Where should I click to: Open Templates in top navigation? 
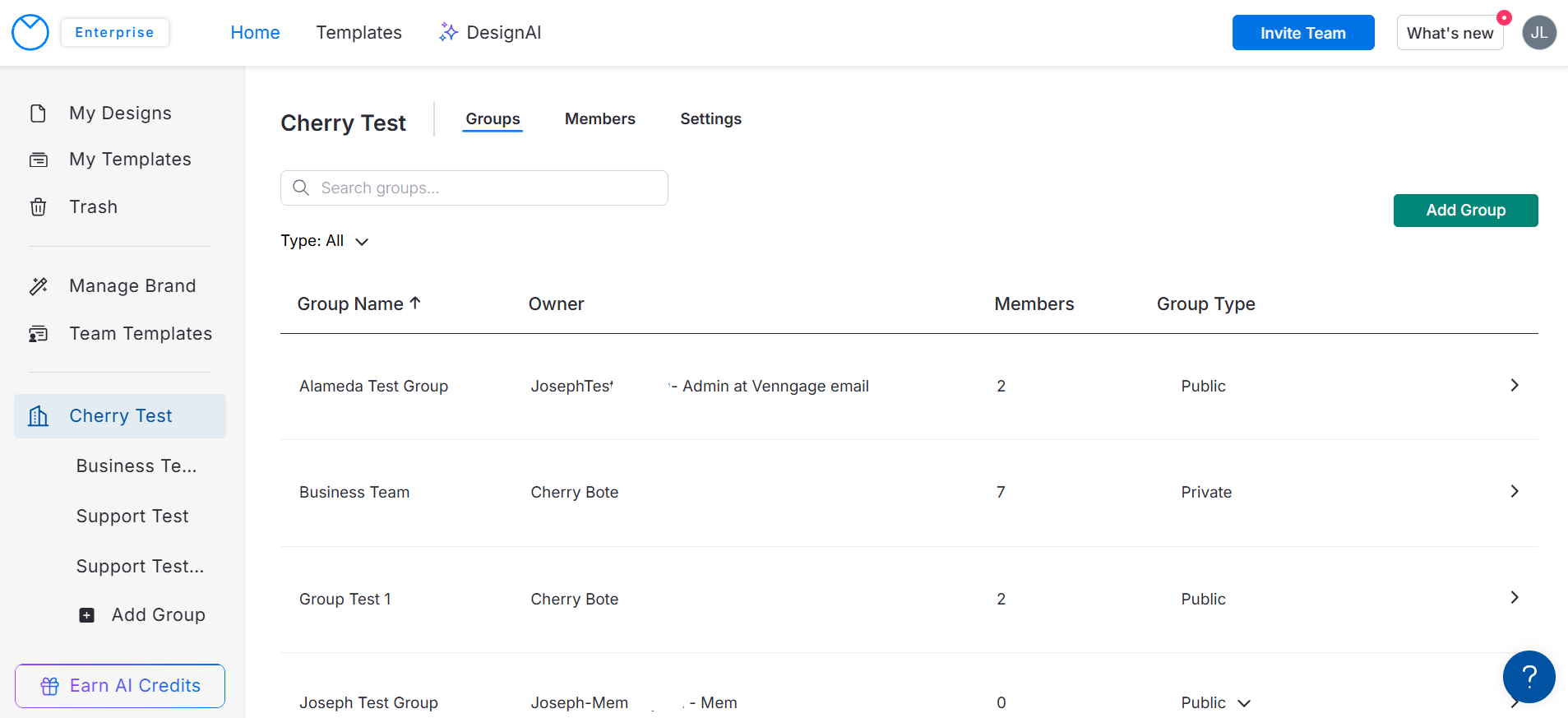(x=358, y=32)
